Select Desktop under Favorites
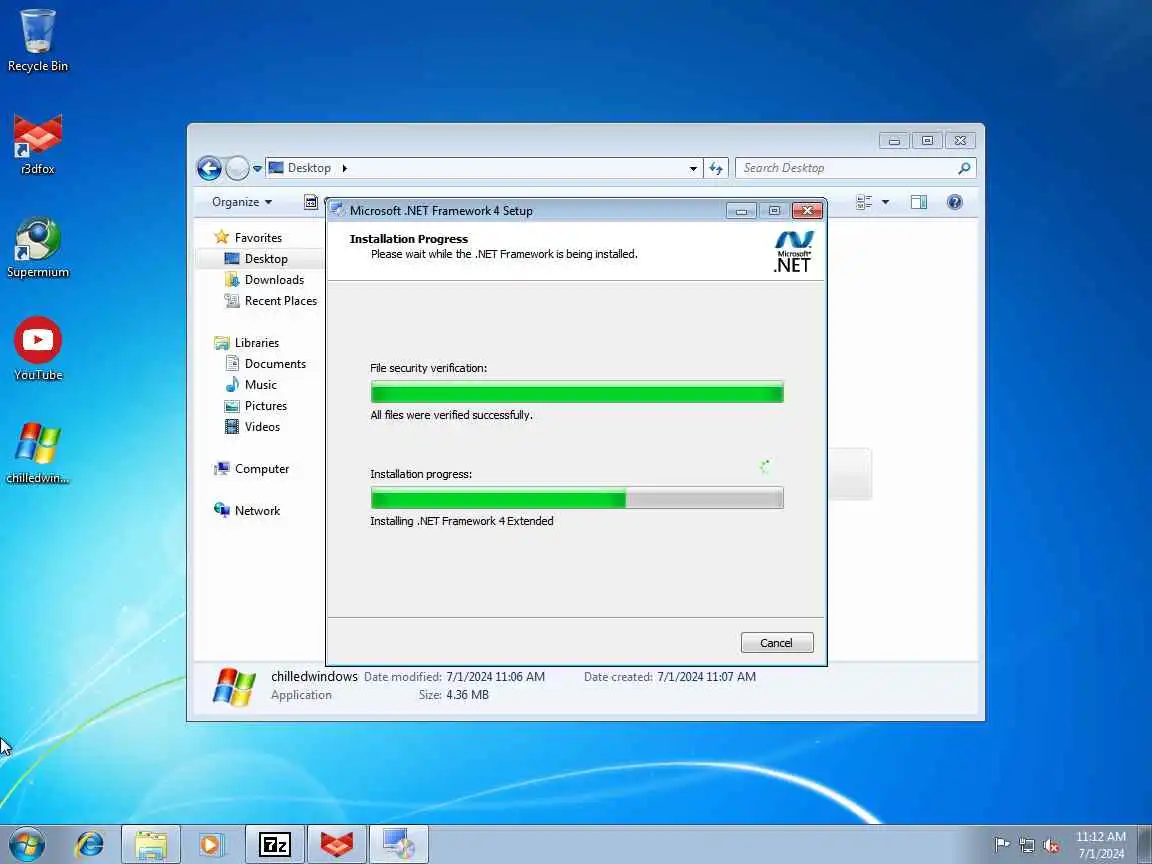The height and width of the screenshot is (864, 1152). 256,259
